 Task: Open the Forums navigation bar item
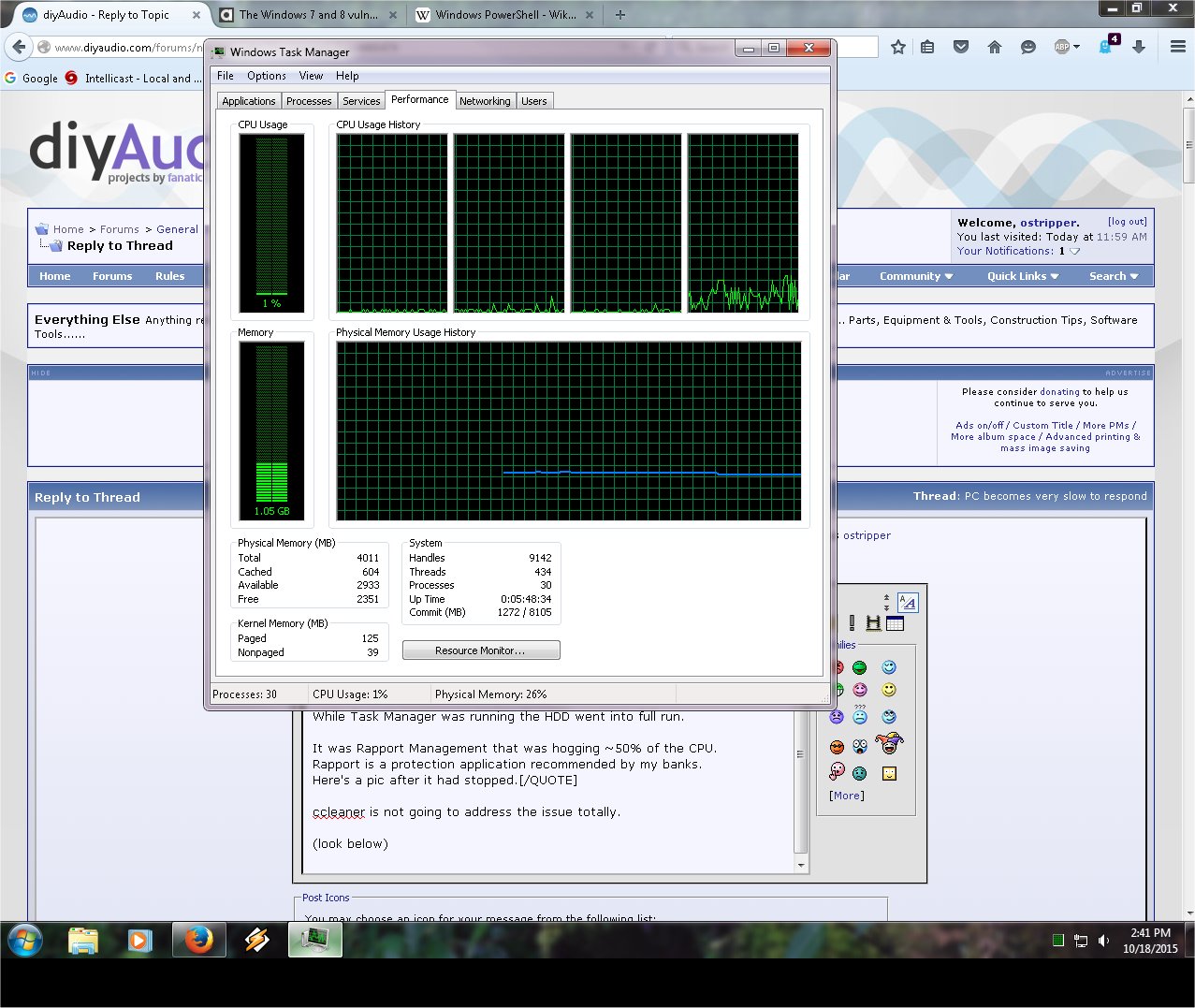[x=112, y=276]
